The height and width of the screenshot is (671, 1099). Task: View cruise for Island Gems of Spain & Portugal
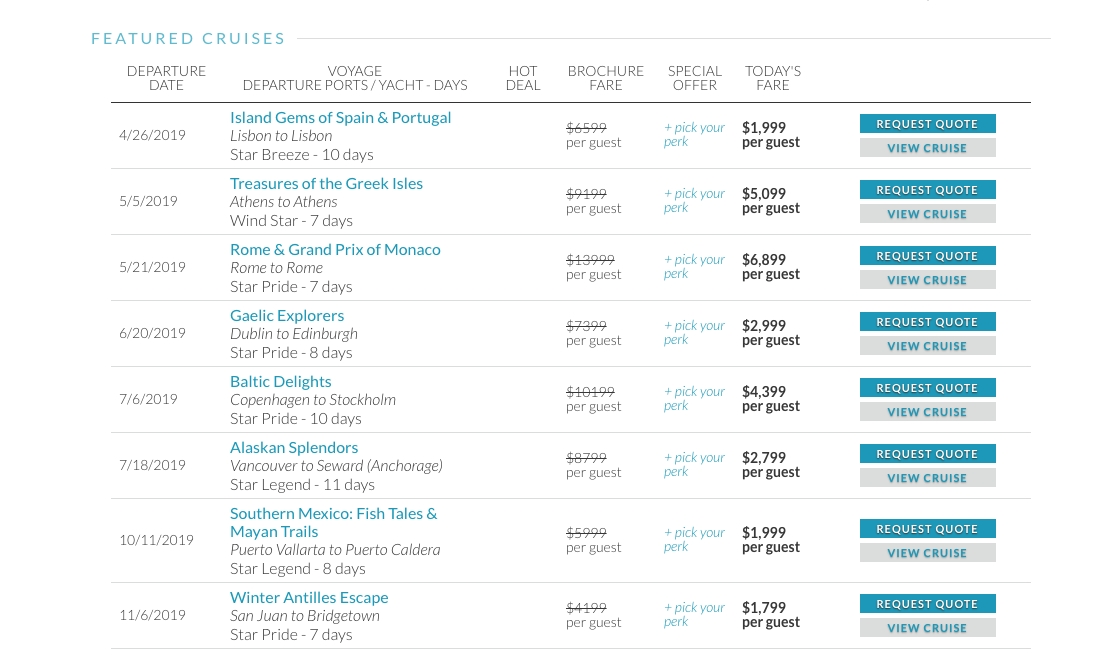927,148
